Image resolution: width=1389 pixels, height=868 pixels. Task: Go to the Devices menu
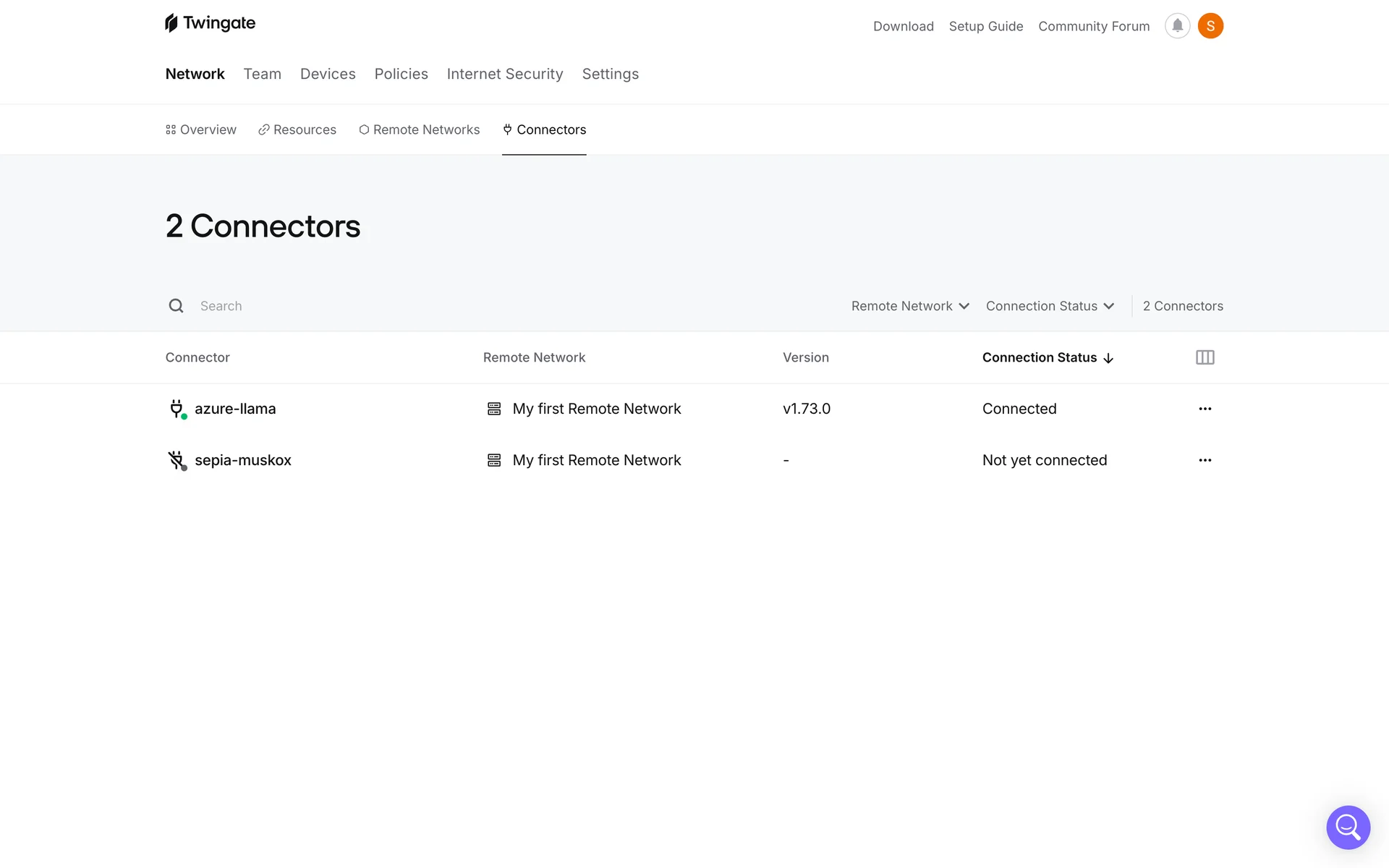[x=328, y=74]
